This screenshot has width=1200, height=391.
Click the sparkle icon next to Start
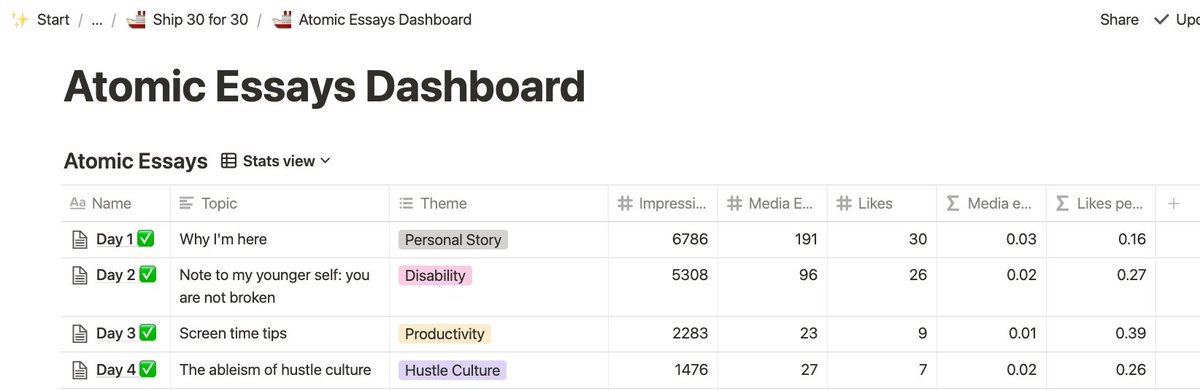click(x=18, y=19)
